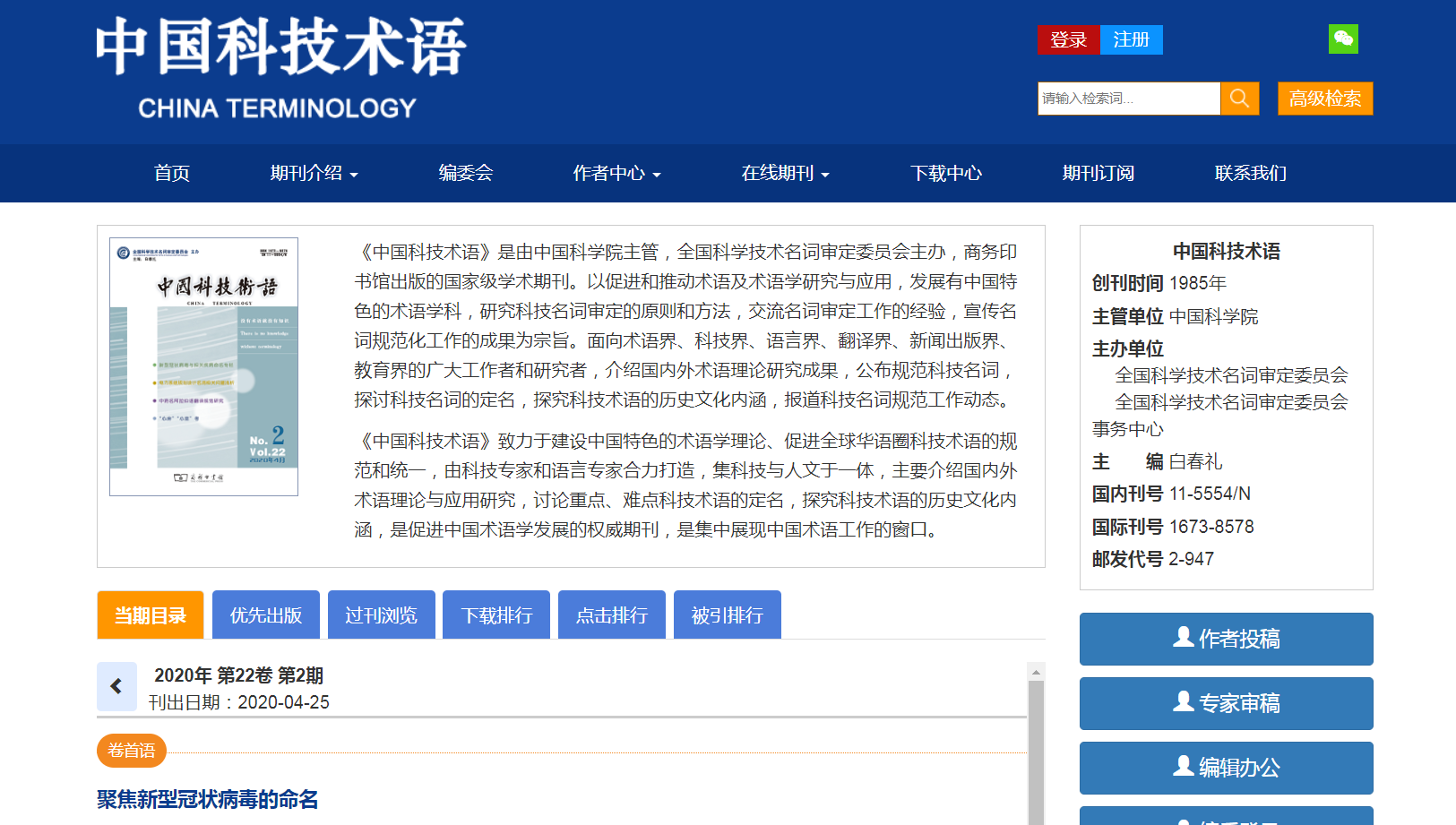Click the red 登录 login button
The width and height of the screenshot is (1456, 825).
point(1068,40)
